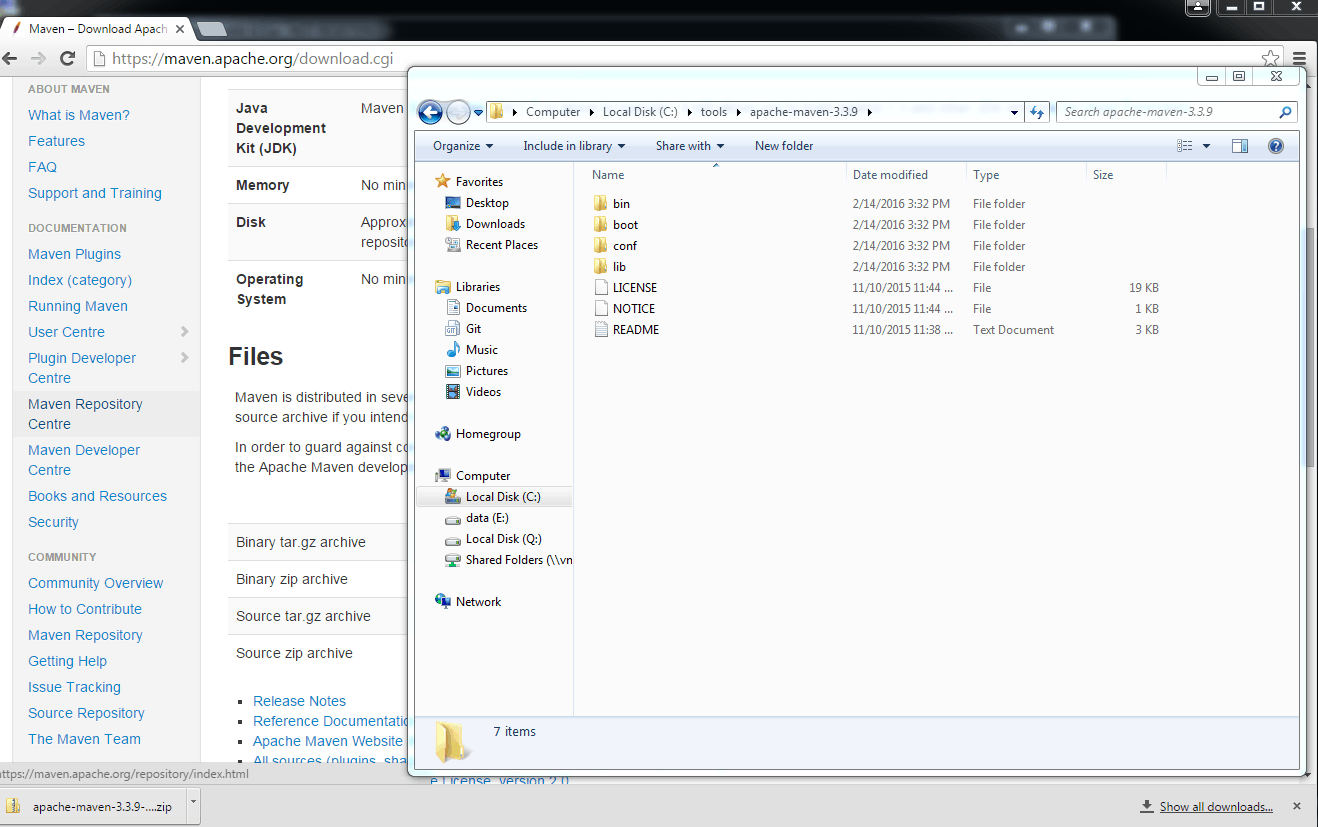Select Favorites in navigation pane
The image size is (1318, 827).
(479, 182)
